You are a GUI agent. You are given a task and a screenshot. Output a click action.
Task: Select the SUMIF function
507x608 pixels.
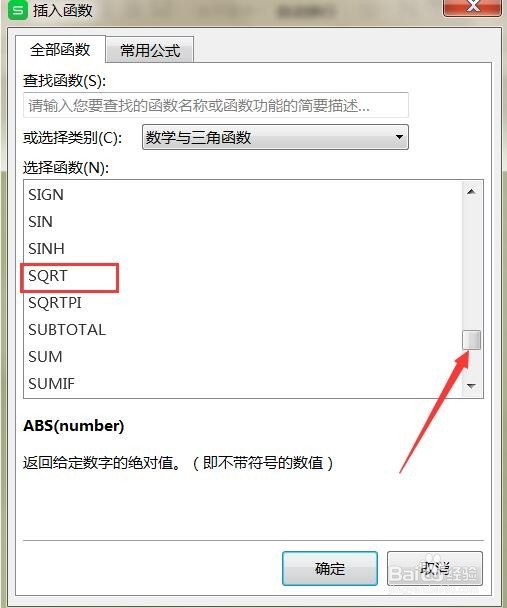point(243,383)
